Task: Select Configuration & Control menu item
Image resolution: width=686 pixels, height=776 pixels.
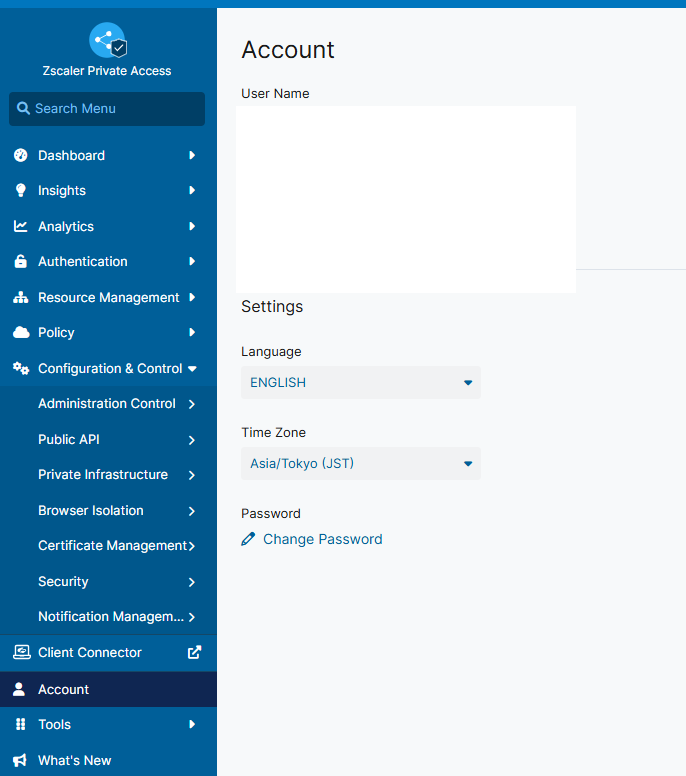Action: pos(108,368)
